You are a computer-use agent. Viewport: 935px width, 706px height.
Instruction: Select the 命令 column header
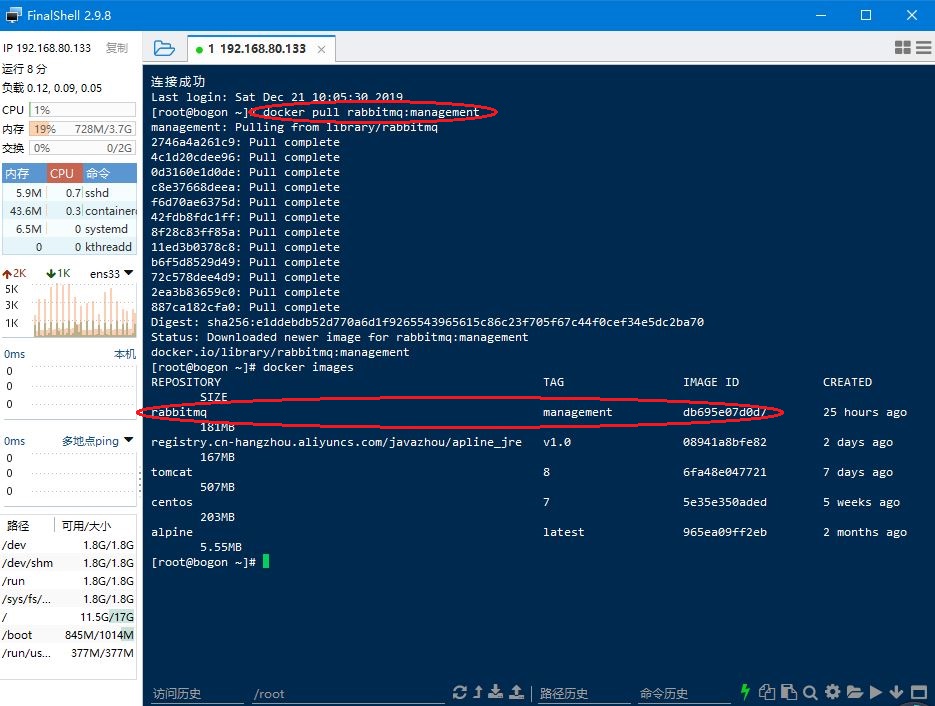(x=109, y=174)
